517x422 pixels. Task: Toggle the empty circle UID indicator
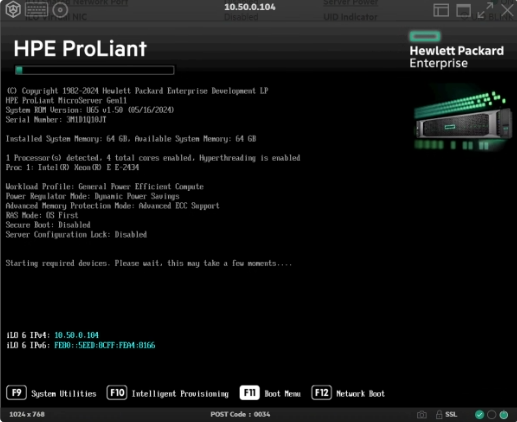[x=492, y=415]
